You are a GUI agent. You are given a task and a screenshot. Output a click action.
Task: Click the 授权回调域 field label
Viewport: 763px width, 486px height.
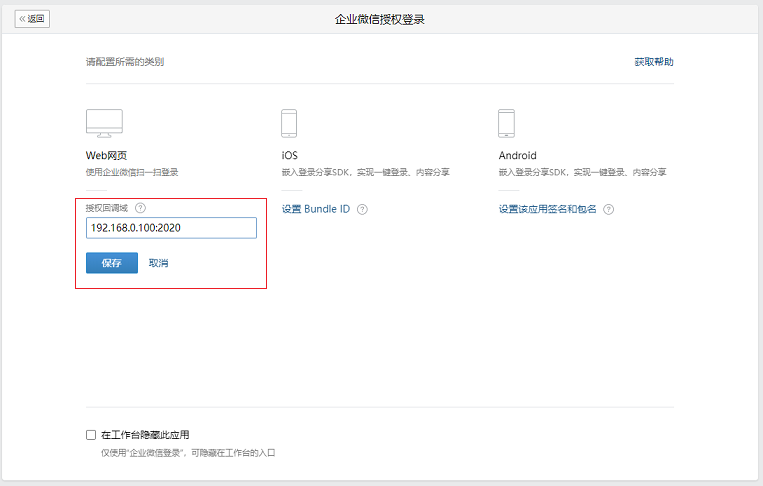point(108,209)
